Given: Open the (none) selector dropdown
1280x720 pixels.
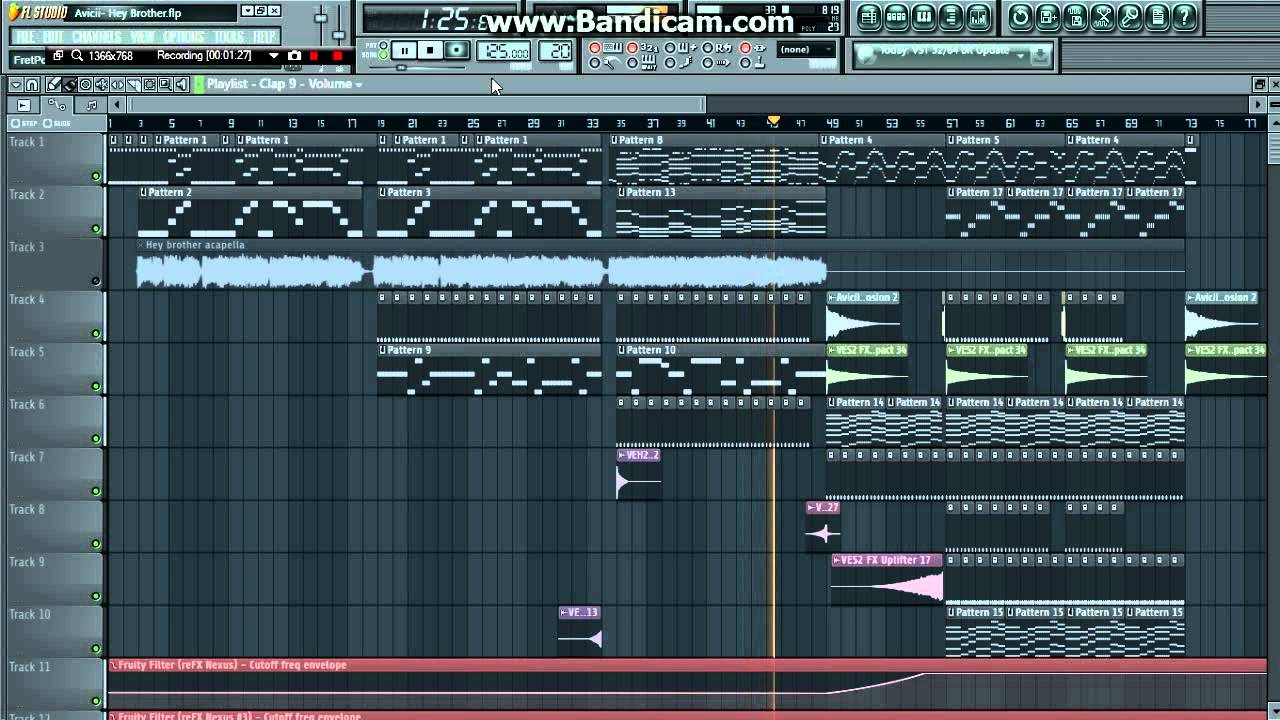Looking at the screenshot, I should 806,49.
